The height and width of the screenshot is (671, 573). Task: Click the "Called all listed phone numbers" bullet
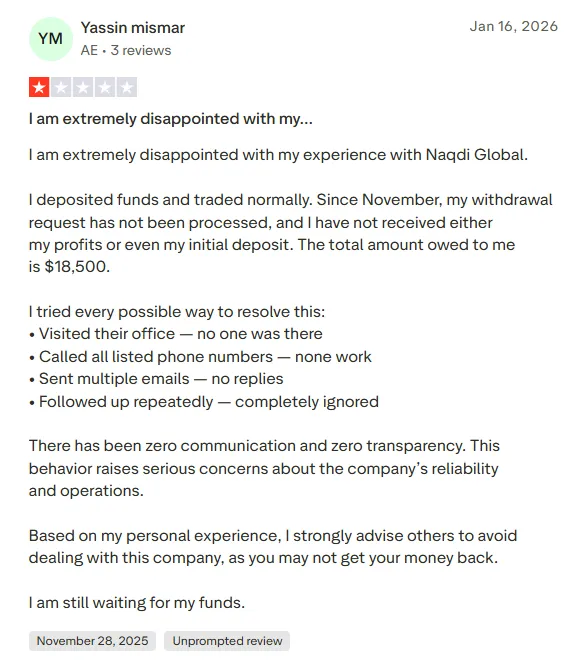[x=200, y=356]
